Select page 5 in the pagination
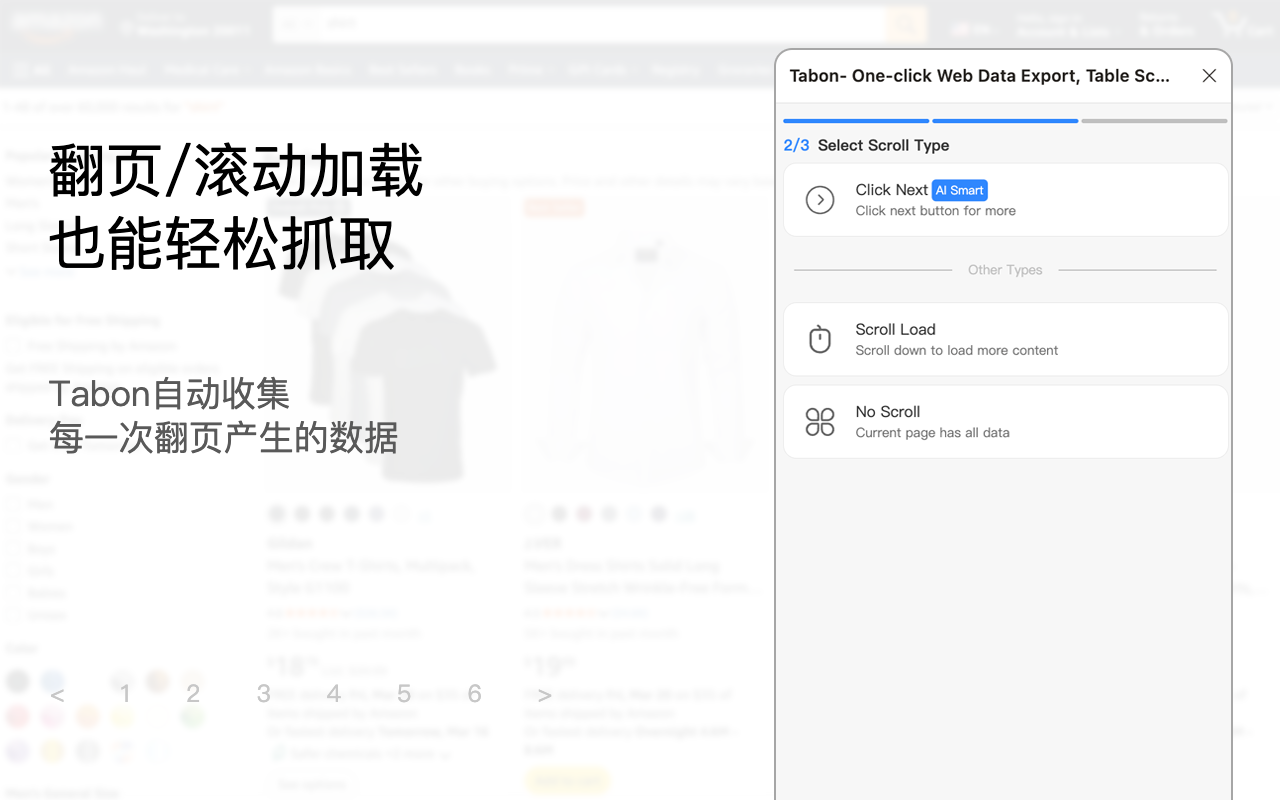The width and height of the screenshot is (1280, 800). point(404,694)
